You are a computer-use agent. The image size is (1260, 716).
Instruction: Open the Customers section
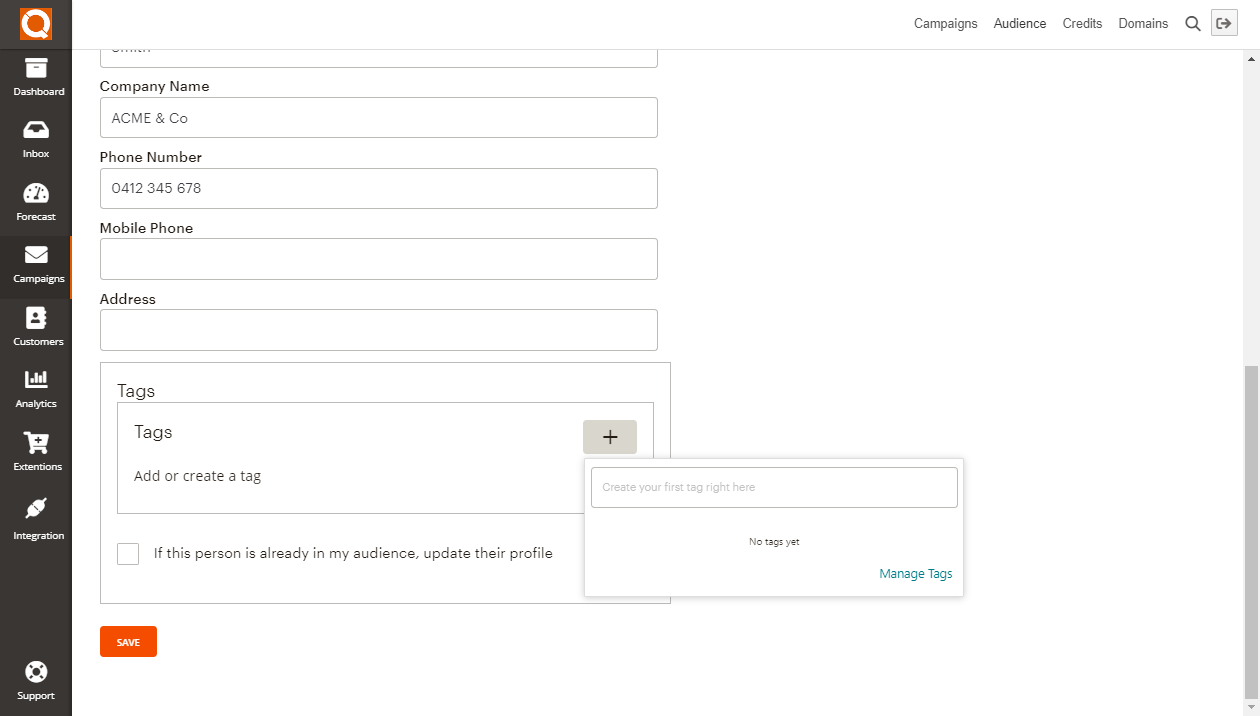click(x=36, y=326)
